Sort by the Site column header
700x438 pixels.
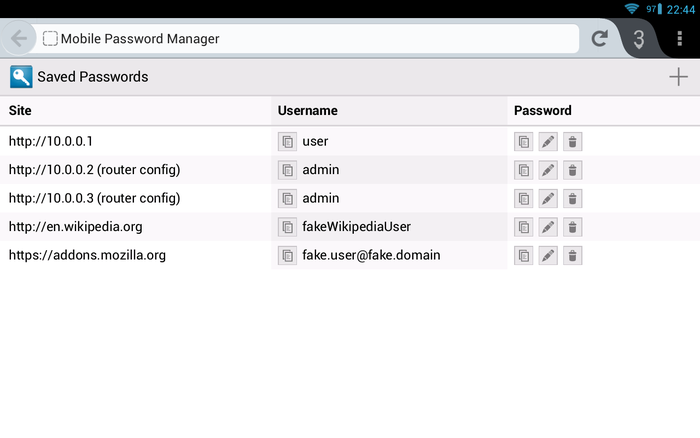pyautogui.click(x=20, y=110)
